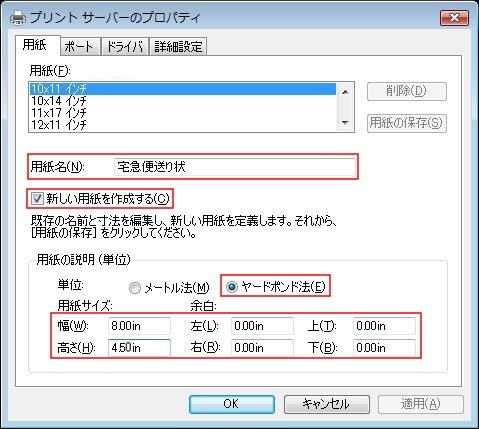This screenshot has width=479, height=429.
Task: Switch to the ポート tab
Action: (79, 46)
